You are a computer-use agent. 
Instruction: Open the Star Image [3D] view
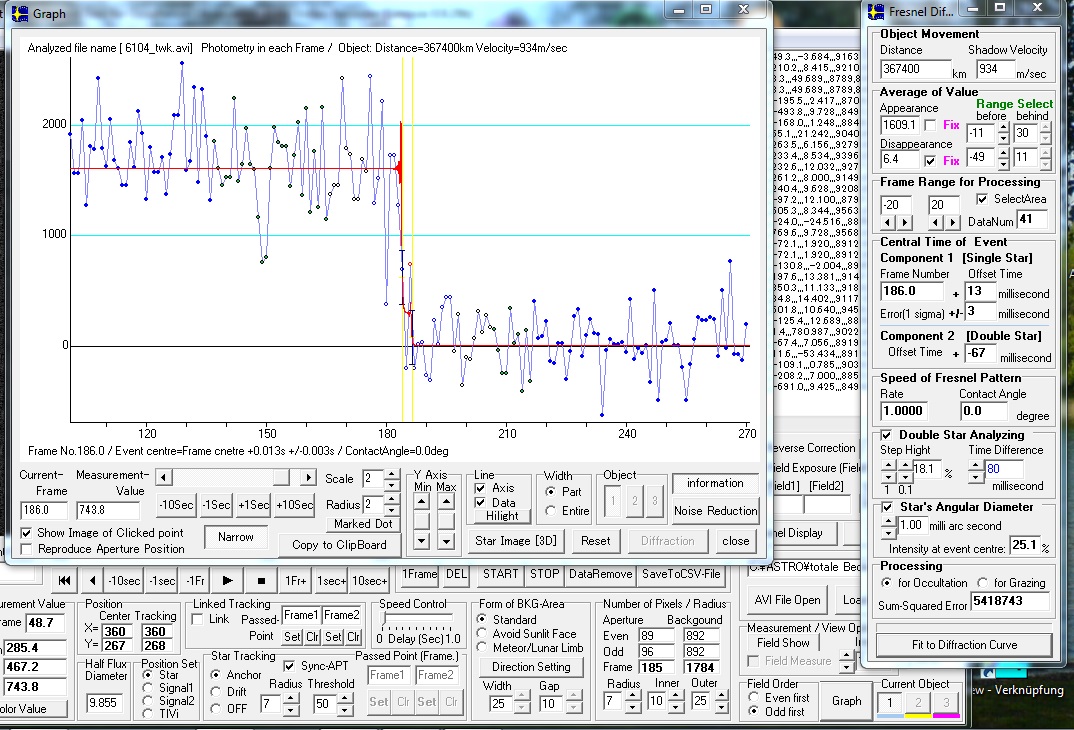(514, 541)
